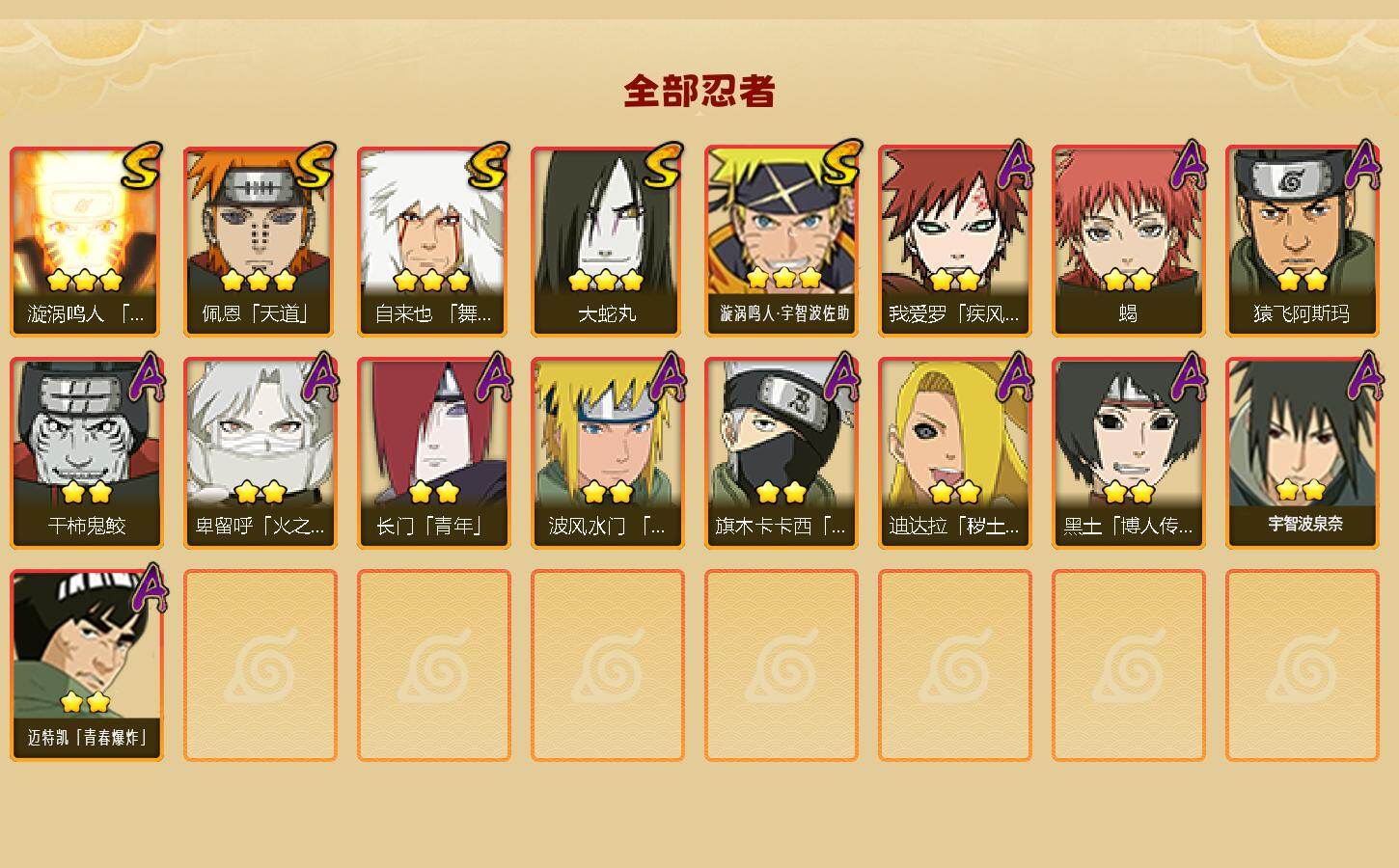Select the 迪达拉「秽土...」ninja card
The width and height of the screenshot is (1399, 868).
[x=955, y=453]
